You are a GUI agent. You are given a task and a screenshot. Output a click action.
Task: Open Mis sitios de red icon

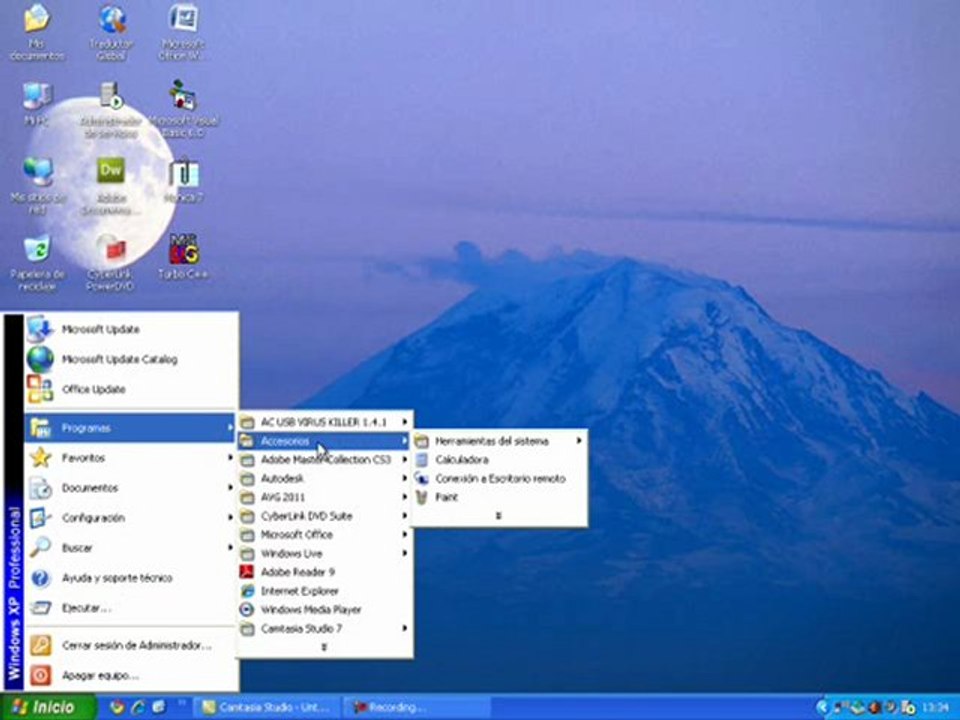37,185
